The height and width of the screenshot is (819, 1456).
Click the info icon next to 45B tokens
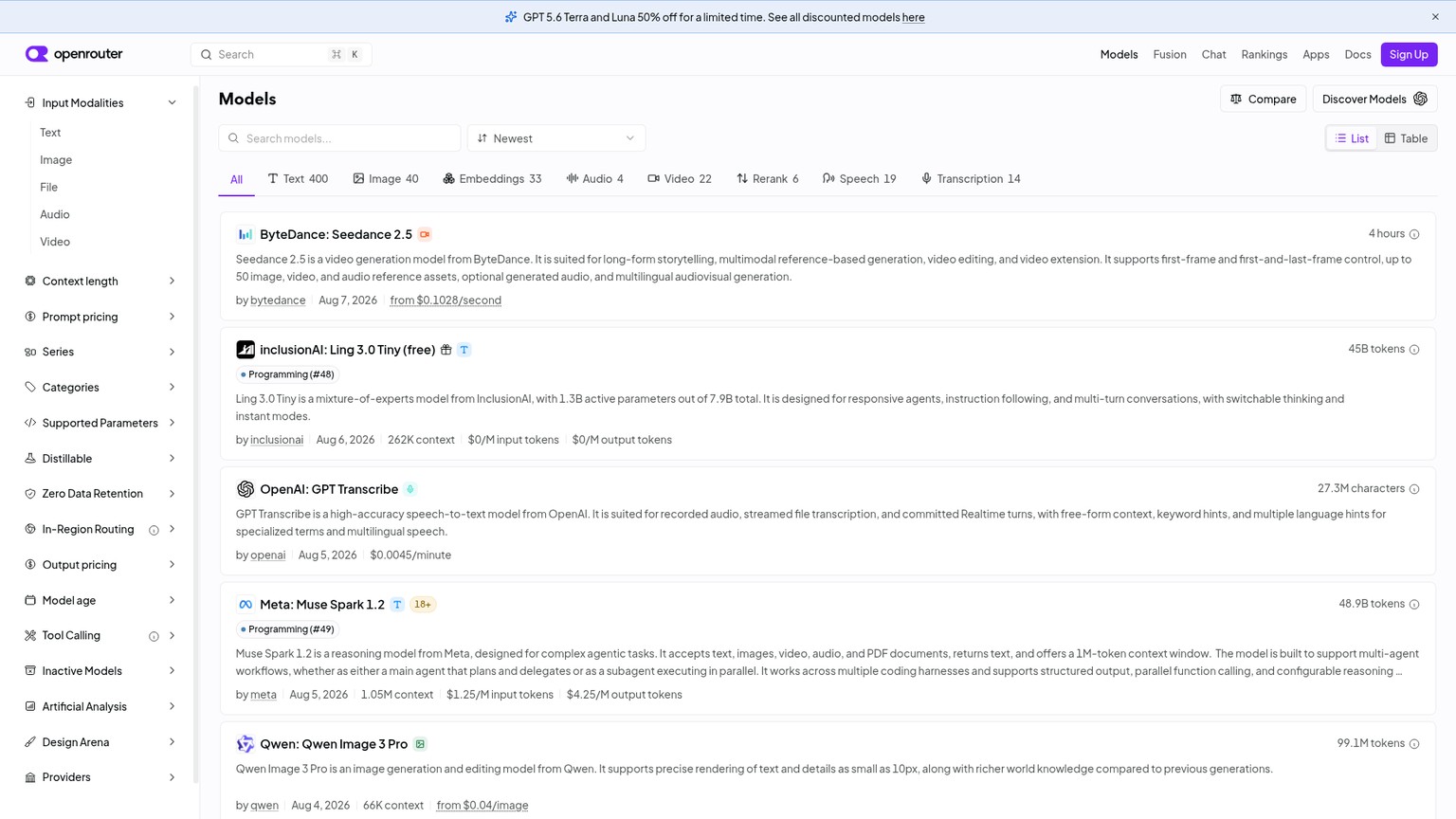[x=1414, y=350]
